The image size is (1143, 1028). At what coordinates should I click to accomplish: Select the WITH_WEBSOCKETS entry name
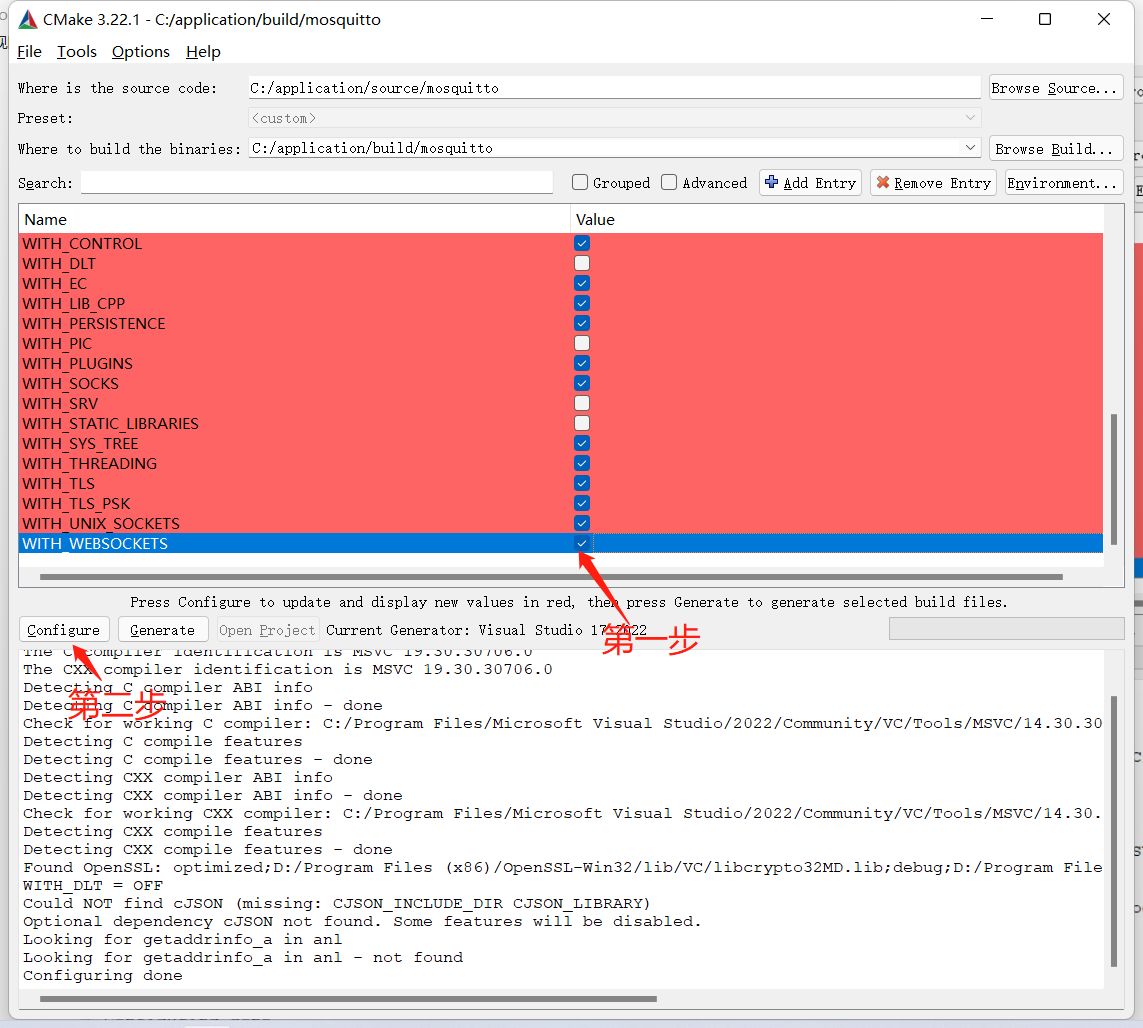point(95,544)
